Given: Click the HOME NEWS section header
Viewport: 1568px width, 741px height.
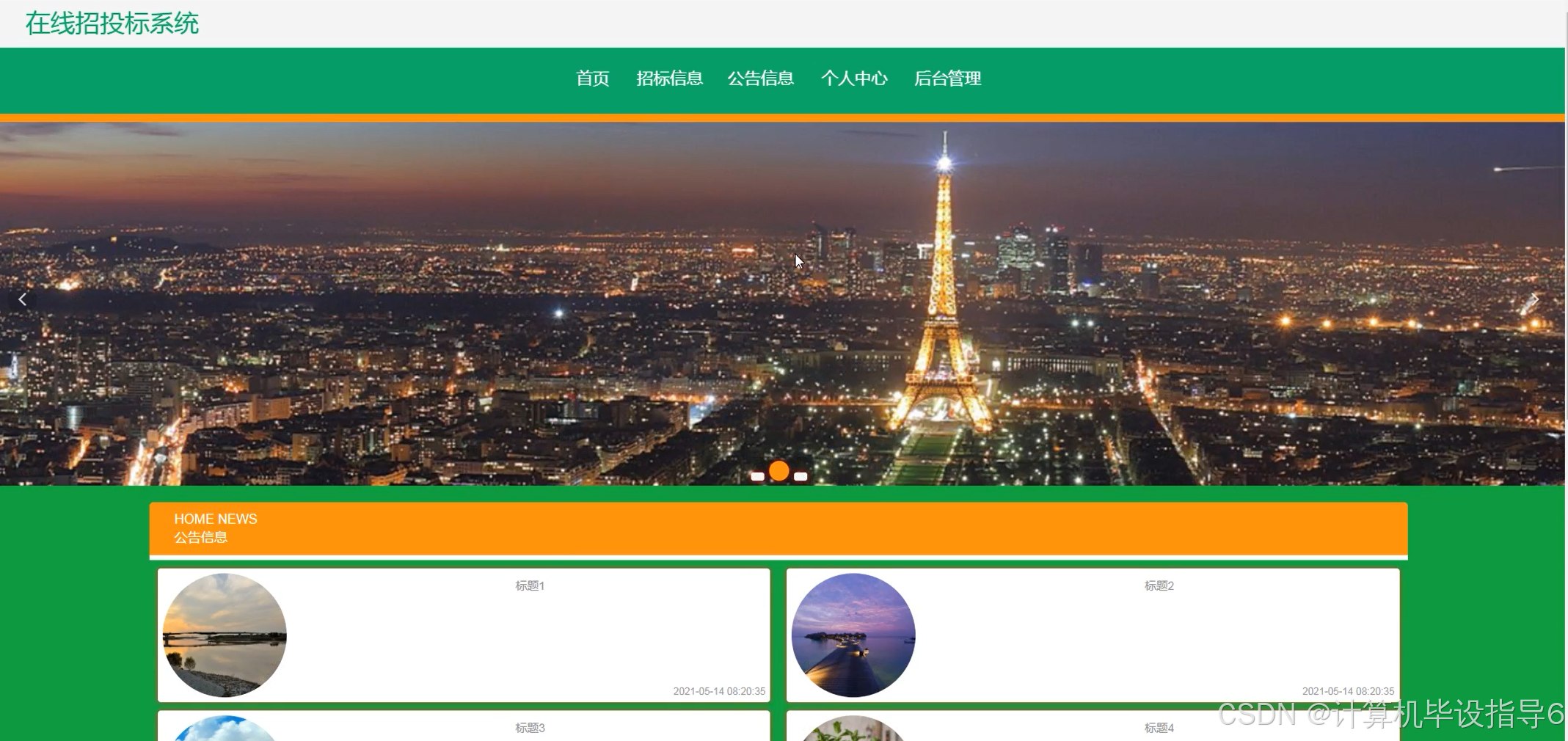Looking at the screenshot, I should [x=216, y=519].
